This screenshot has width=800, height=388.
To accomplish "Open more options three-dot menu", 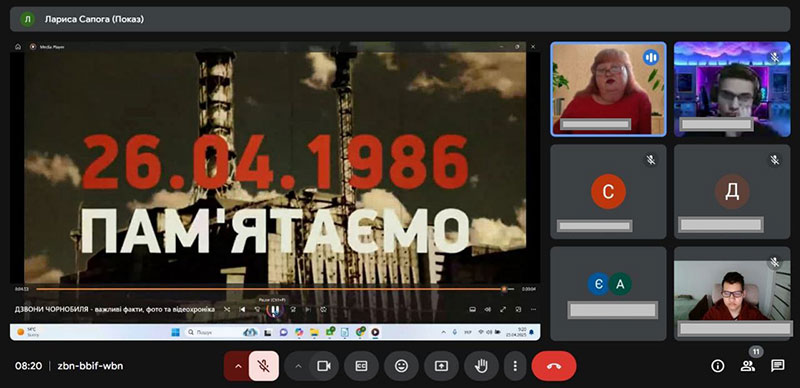I will point(515,366).
